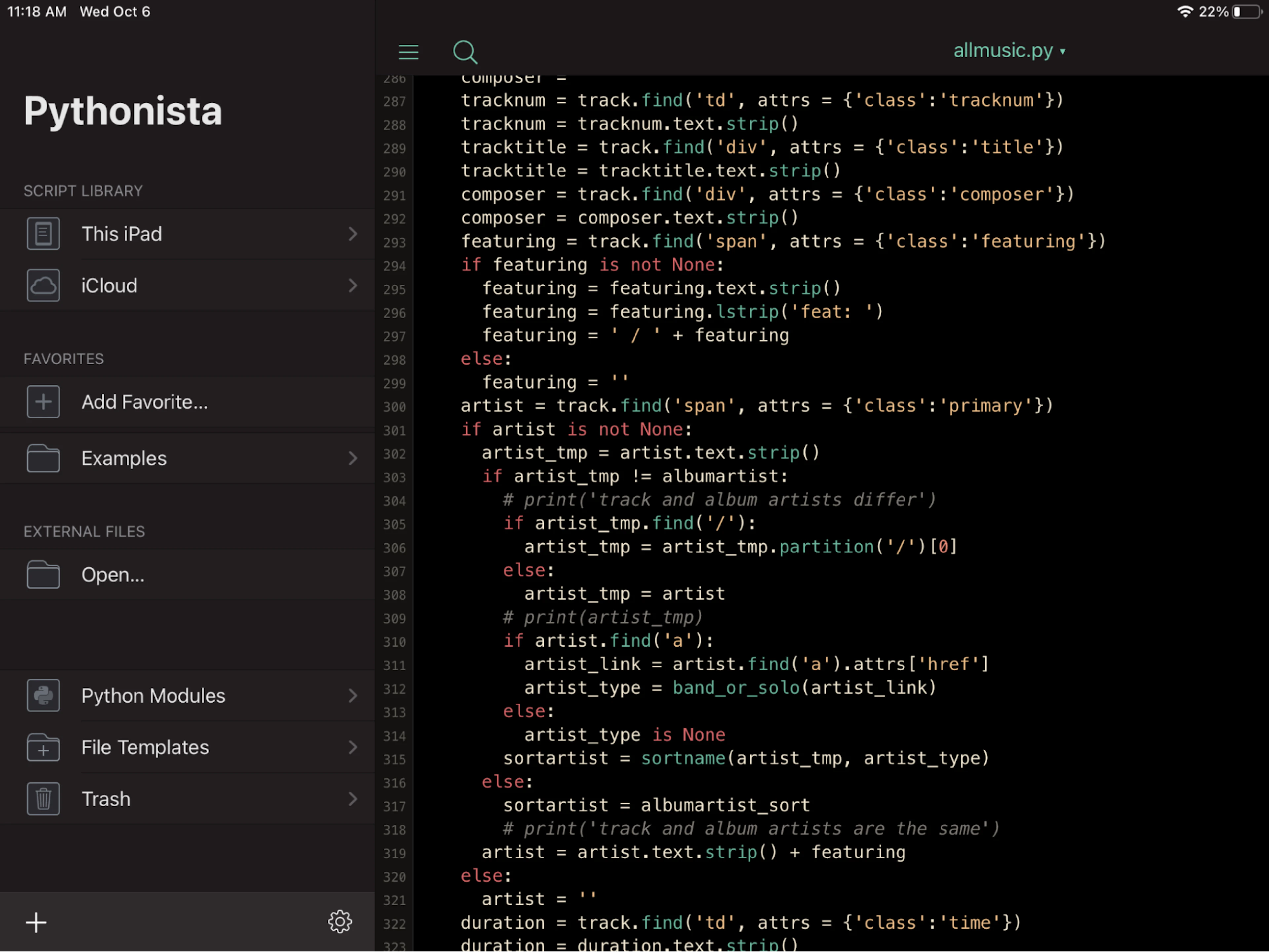The height and width of the screenshot is (952, 1269).
Task: Expand the File Templates chevron
Action: click(x=353, y=747)
